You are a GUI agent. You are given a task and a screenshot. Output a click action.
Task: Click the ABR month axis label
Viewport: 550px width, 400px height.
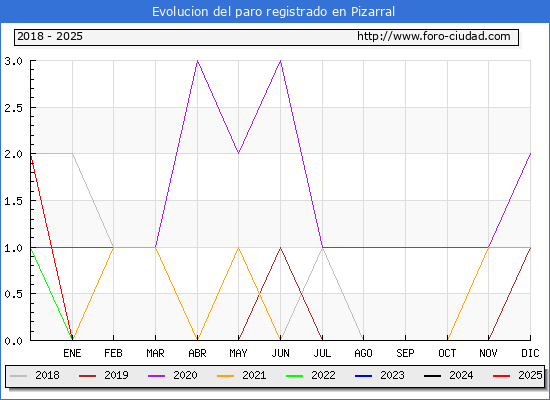pos(197,353)
